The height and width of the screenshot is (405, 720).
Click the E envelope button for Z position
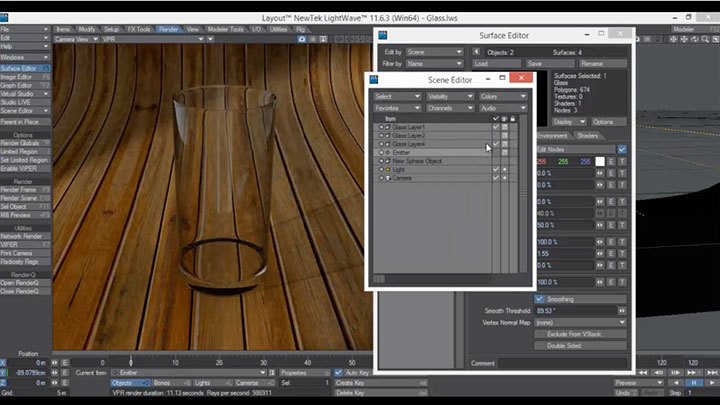[x=65, y=383]
